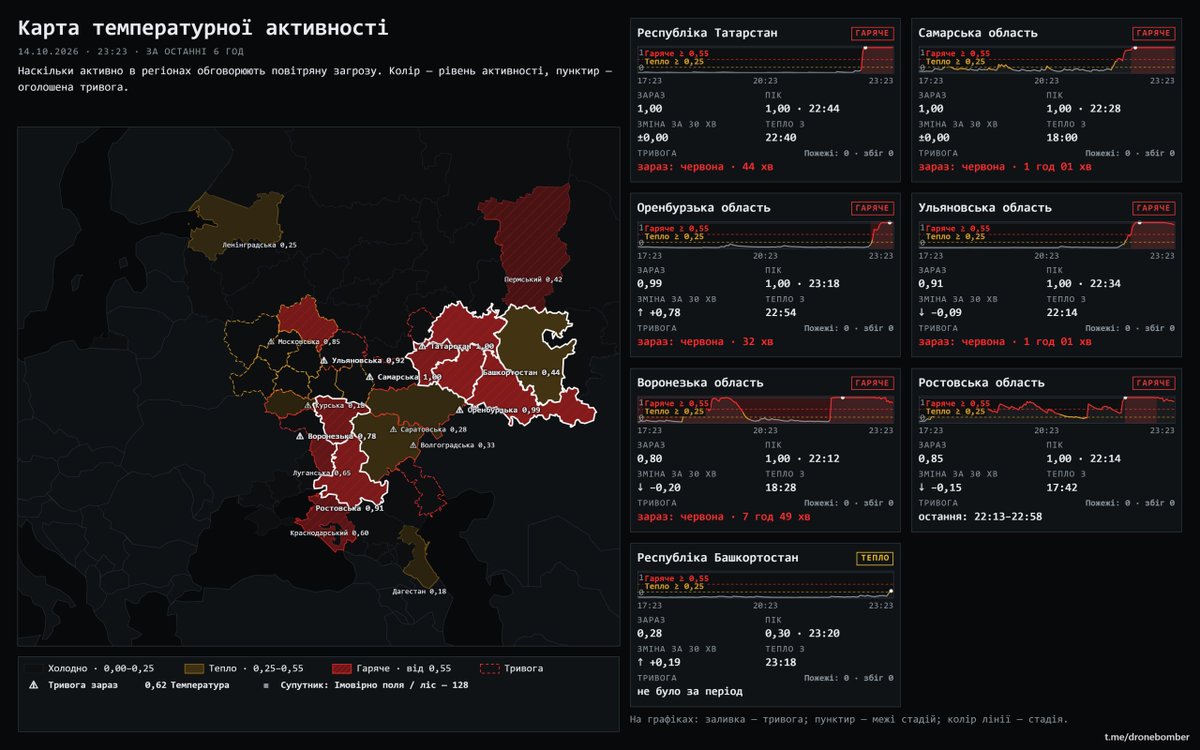Click the ГАРЯЧЕ badge on Республіка Татарстан card
This screenshot has height=750, width=1200.
tap(873, 33)
